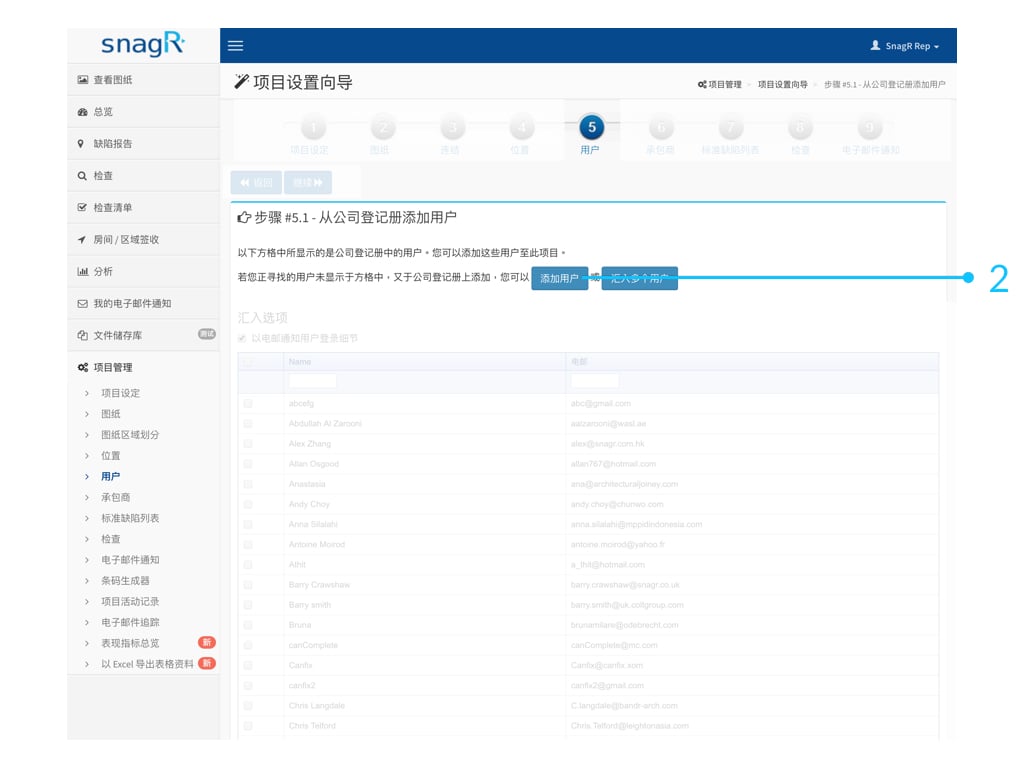Click wizard wand icon beside 项目设置向导

(x=242, y=82)
